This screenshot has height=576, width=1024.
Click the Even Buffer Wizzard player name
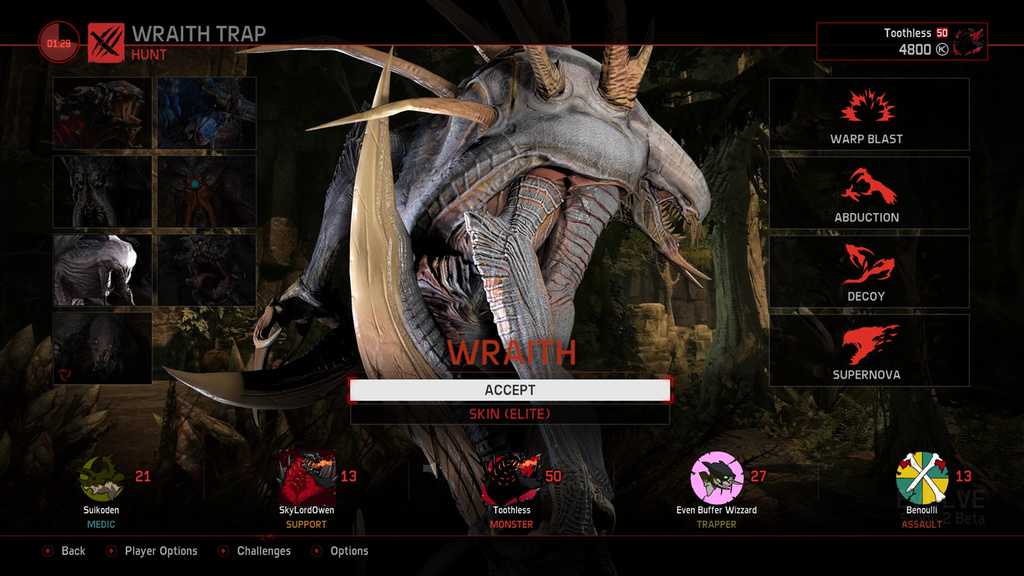[x=716, y=510]
